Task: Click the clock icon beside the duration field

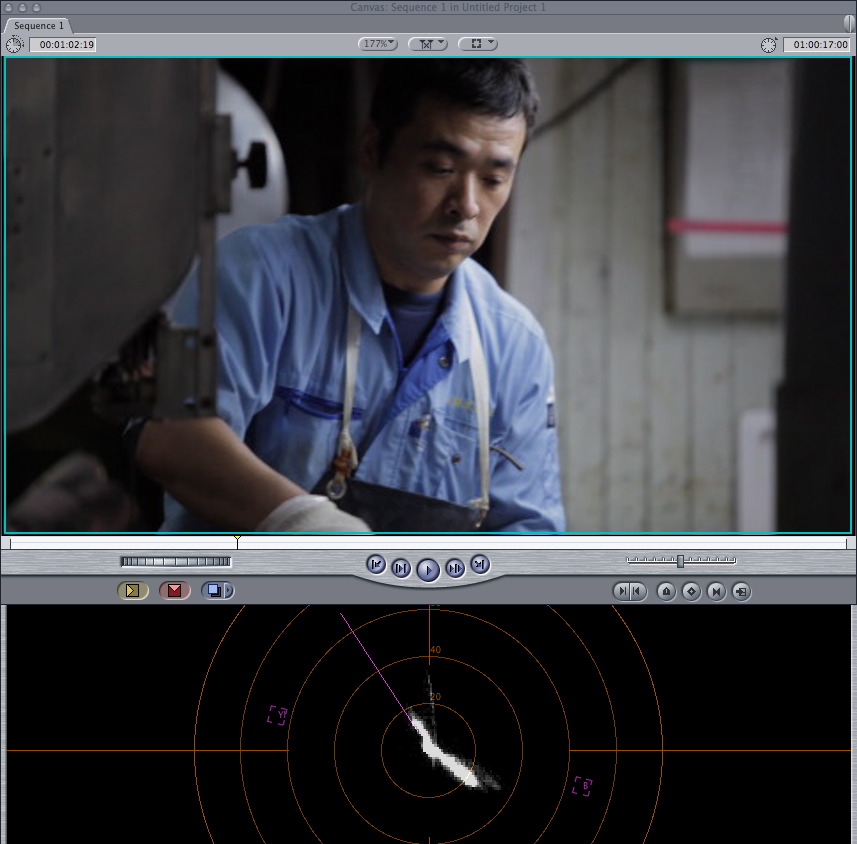Action: 15,44
